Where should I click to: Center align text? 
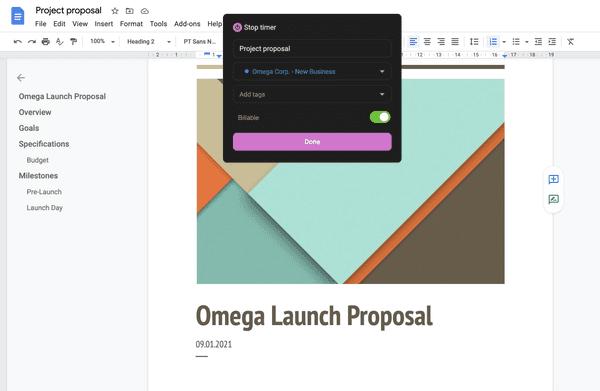[x=427, y=41]
